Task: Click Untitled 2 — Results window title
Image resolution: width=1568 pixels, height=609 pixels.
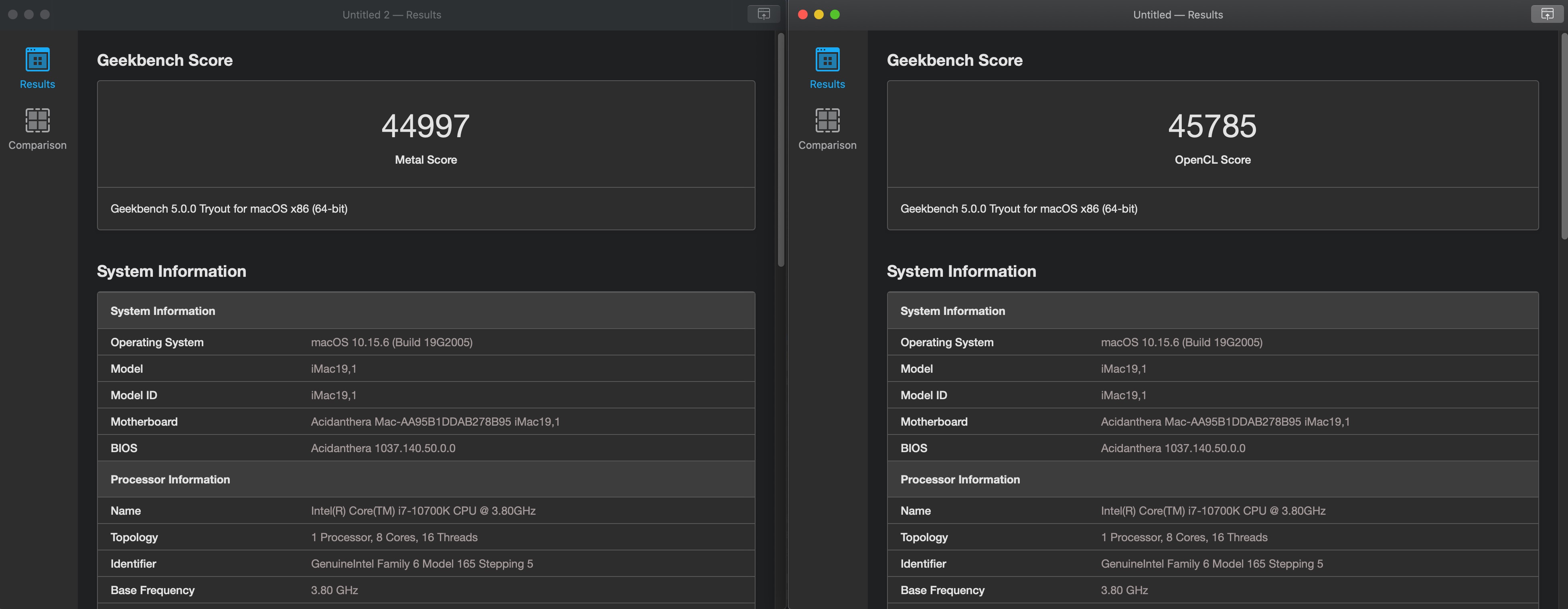Action: click(391, 14)
